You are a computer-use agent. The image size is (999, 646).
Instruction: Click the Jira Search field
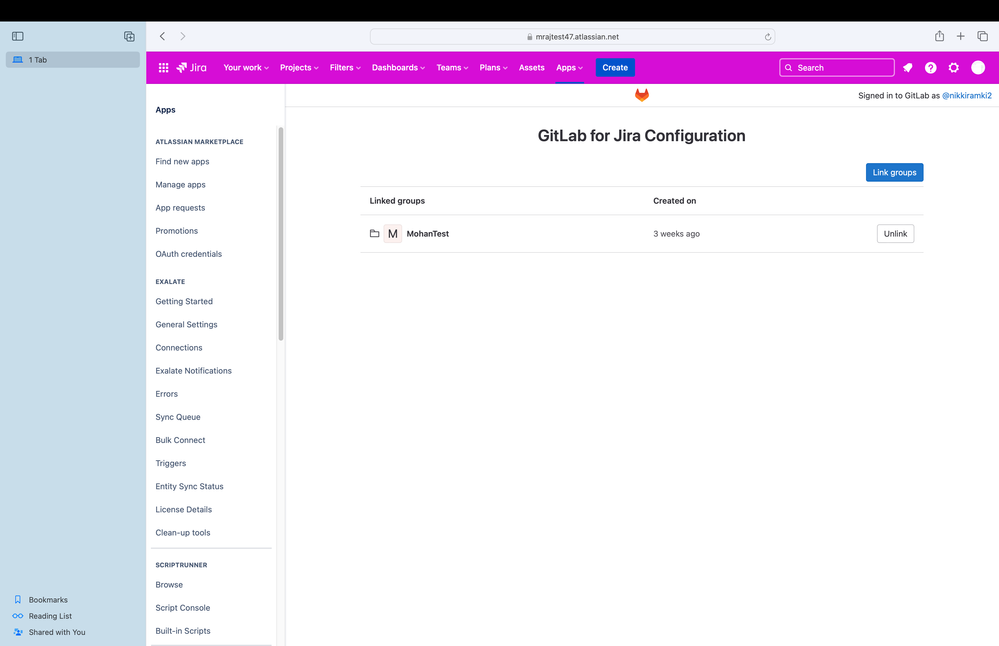pos(837,68)
